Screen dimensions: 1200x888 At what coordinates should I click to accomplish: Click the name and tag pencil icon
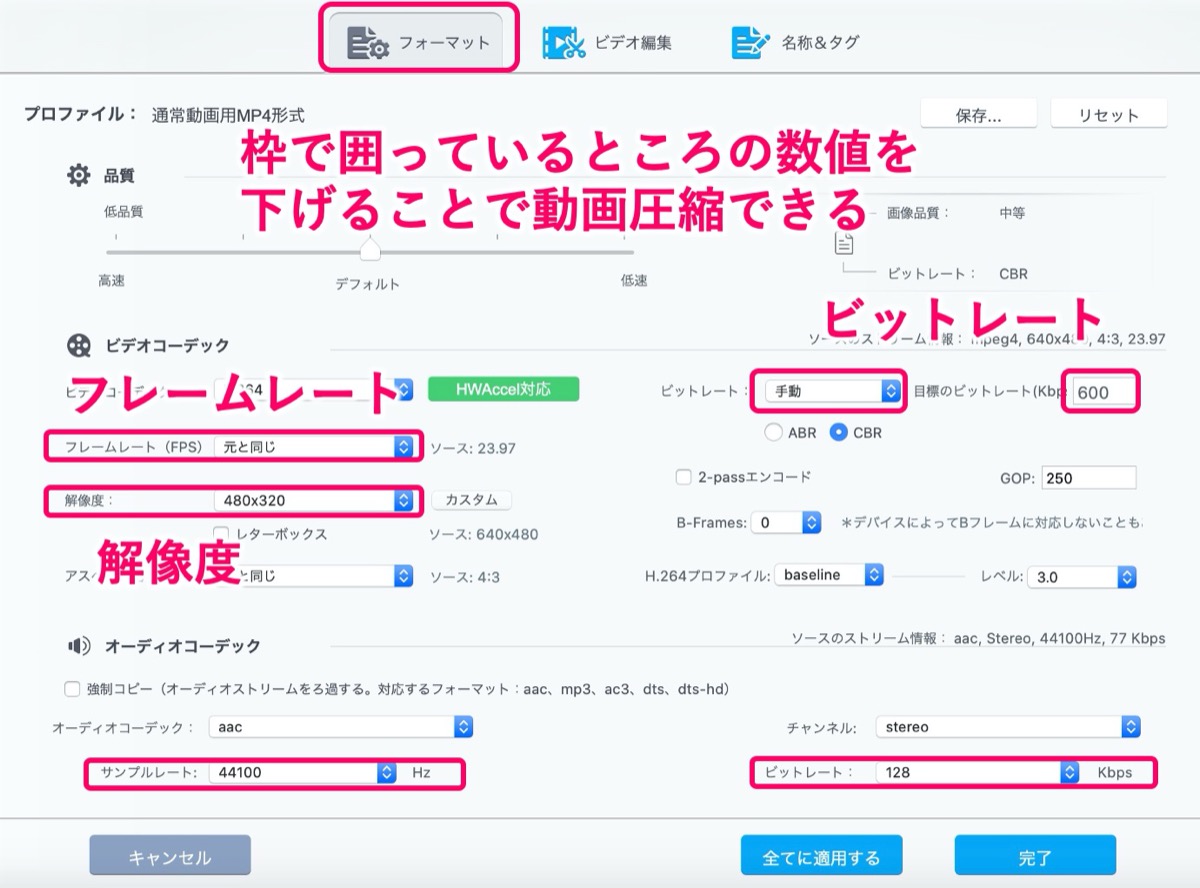coord(750,42)
